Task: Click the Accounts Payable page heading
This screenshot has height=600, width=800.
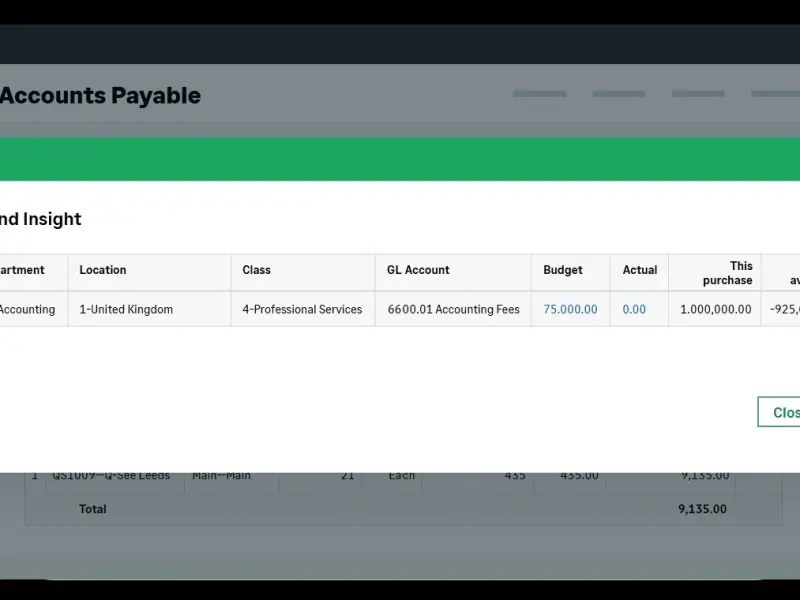Action: point(100,96)
